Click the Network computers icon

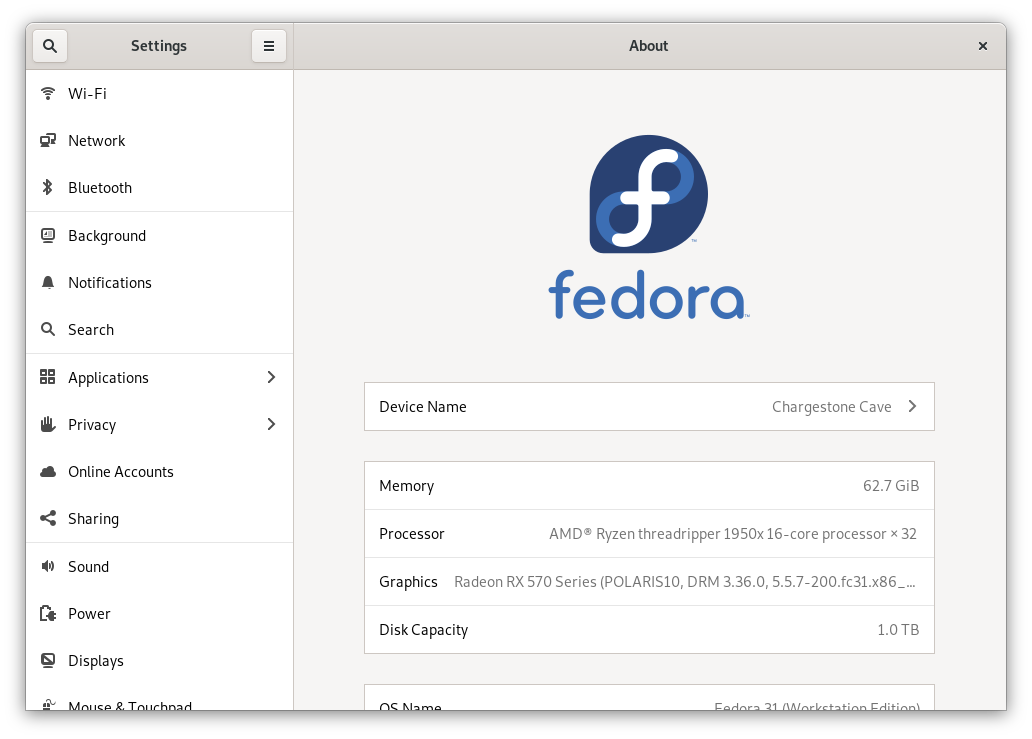click(x=48, y=140)
